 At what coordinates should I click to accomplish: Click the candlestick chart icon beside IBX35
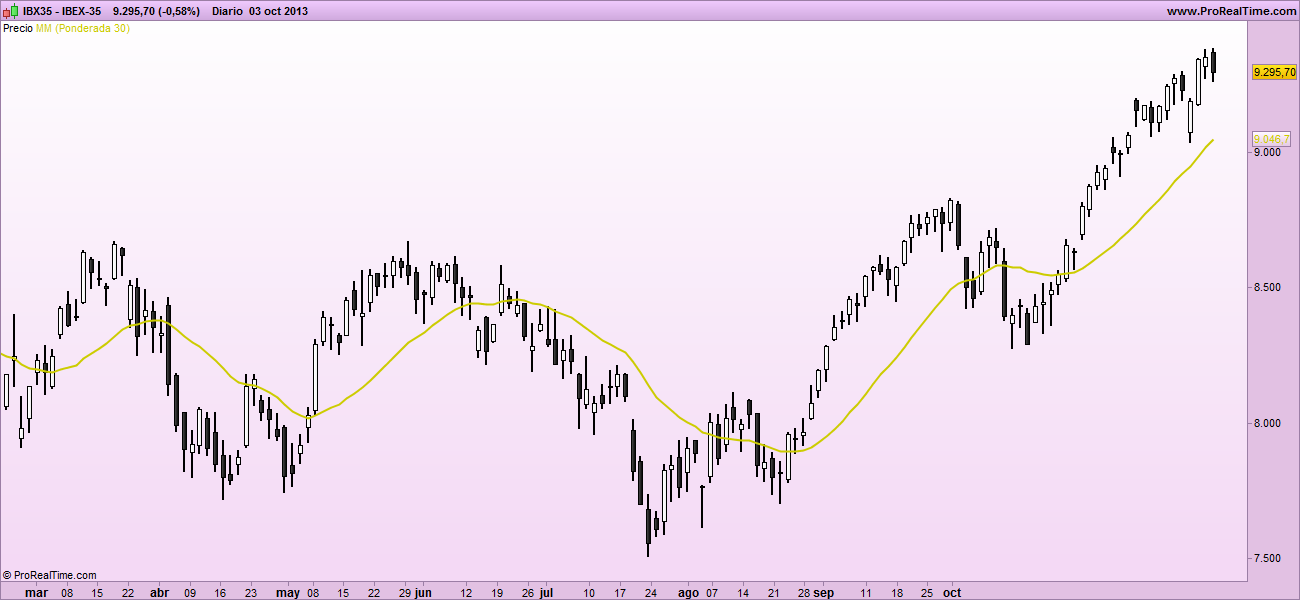coord(11,11)
